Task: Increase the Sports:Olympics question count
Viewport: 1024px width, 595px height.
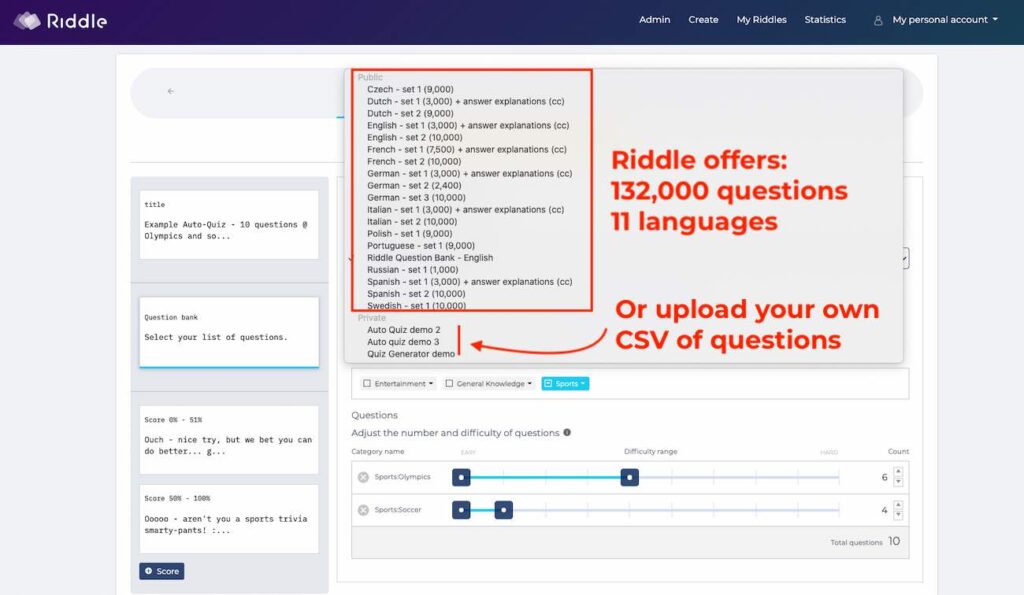Action: (x=898, y=472)
